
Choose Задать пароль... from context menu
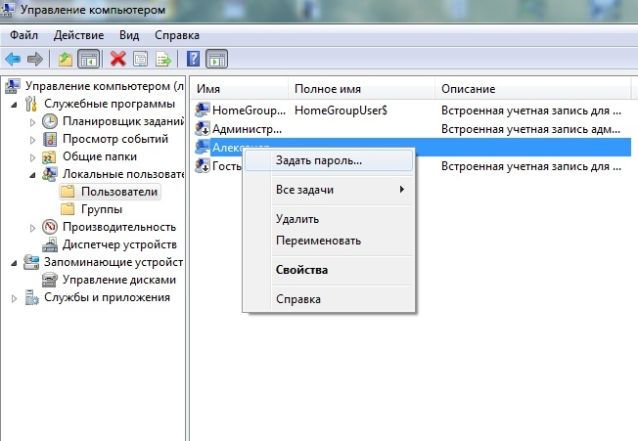[x=318, y=160]
